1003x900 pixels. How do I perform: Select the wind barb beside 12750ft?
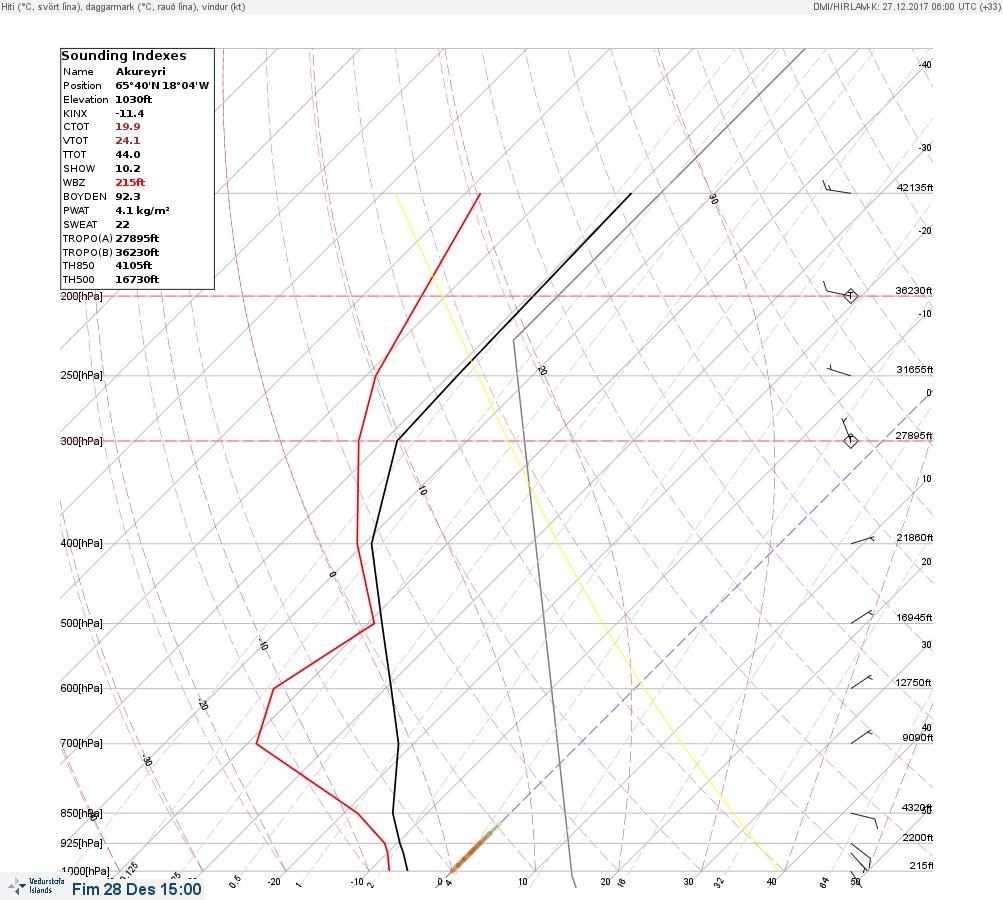point(861,682)
